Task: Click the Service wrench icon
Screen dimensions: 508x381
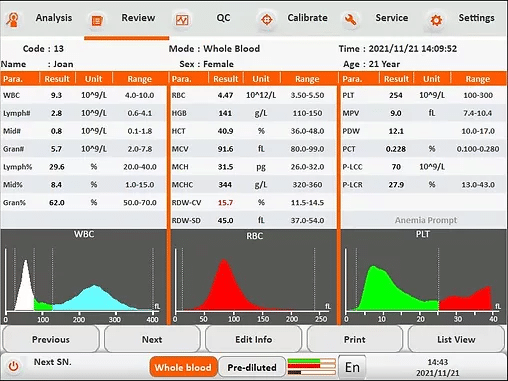Action: click(350, 20)
